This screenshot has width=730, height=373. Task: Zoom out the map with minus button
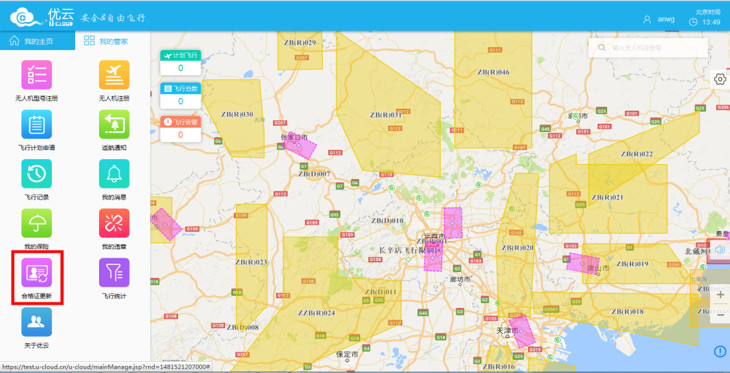tap(720, 315)
